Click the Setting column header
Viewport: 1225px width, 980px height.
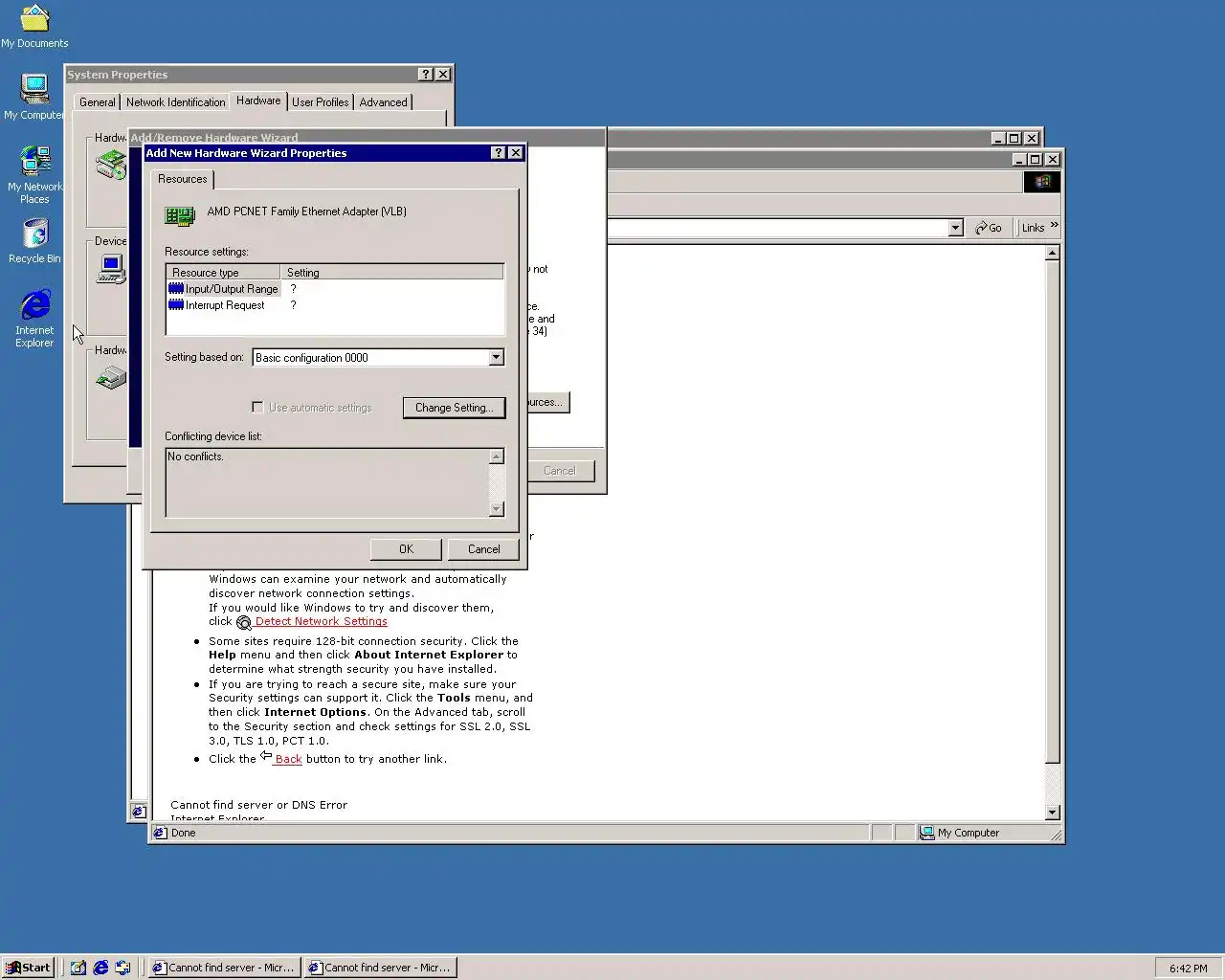391,273
